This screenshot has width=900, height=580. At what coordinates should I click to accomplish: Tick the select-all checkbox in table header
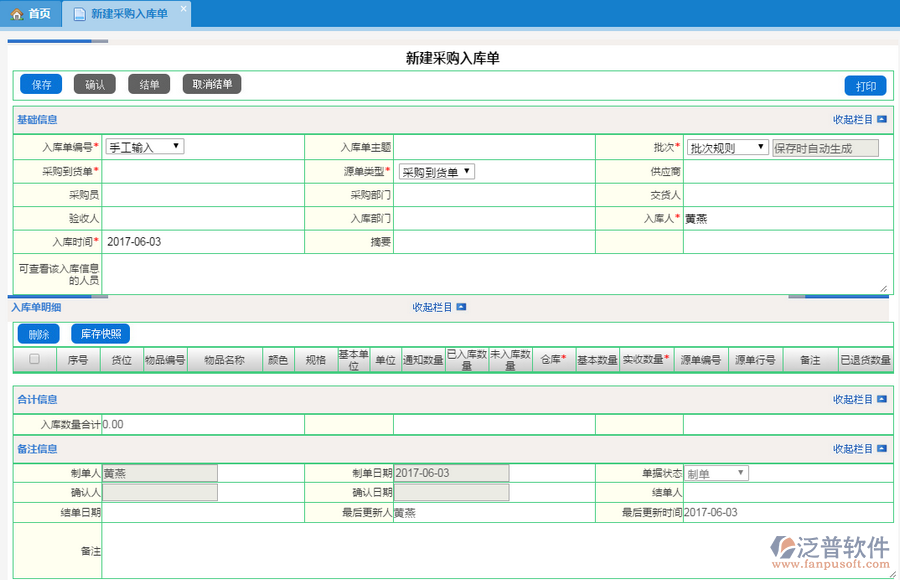34,359
